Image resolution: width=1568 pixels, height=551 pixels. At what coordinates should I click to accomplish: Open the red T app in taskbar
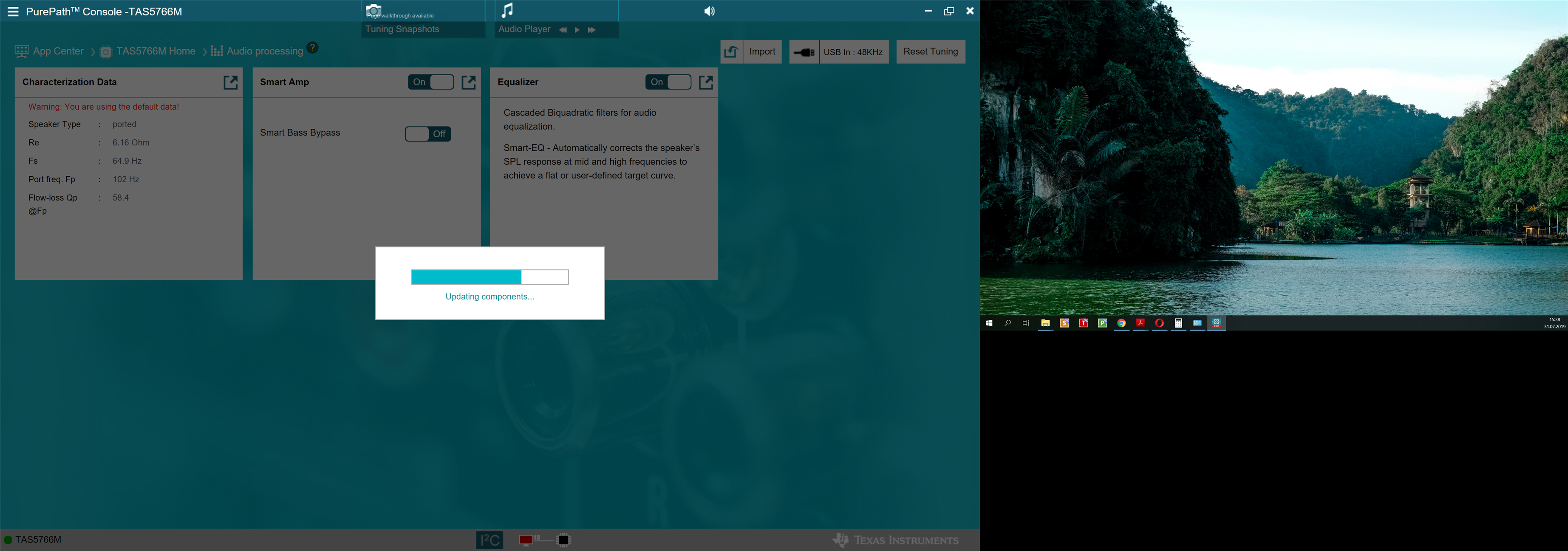click(x=1084, y=323)
